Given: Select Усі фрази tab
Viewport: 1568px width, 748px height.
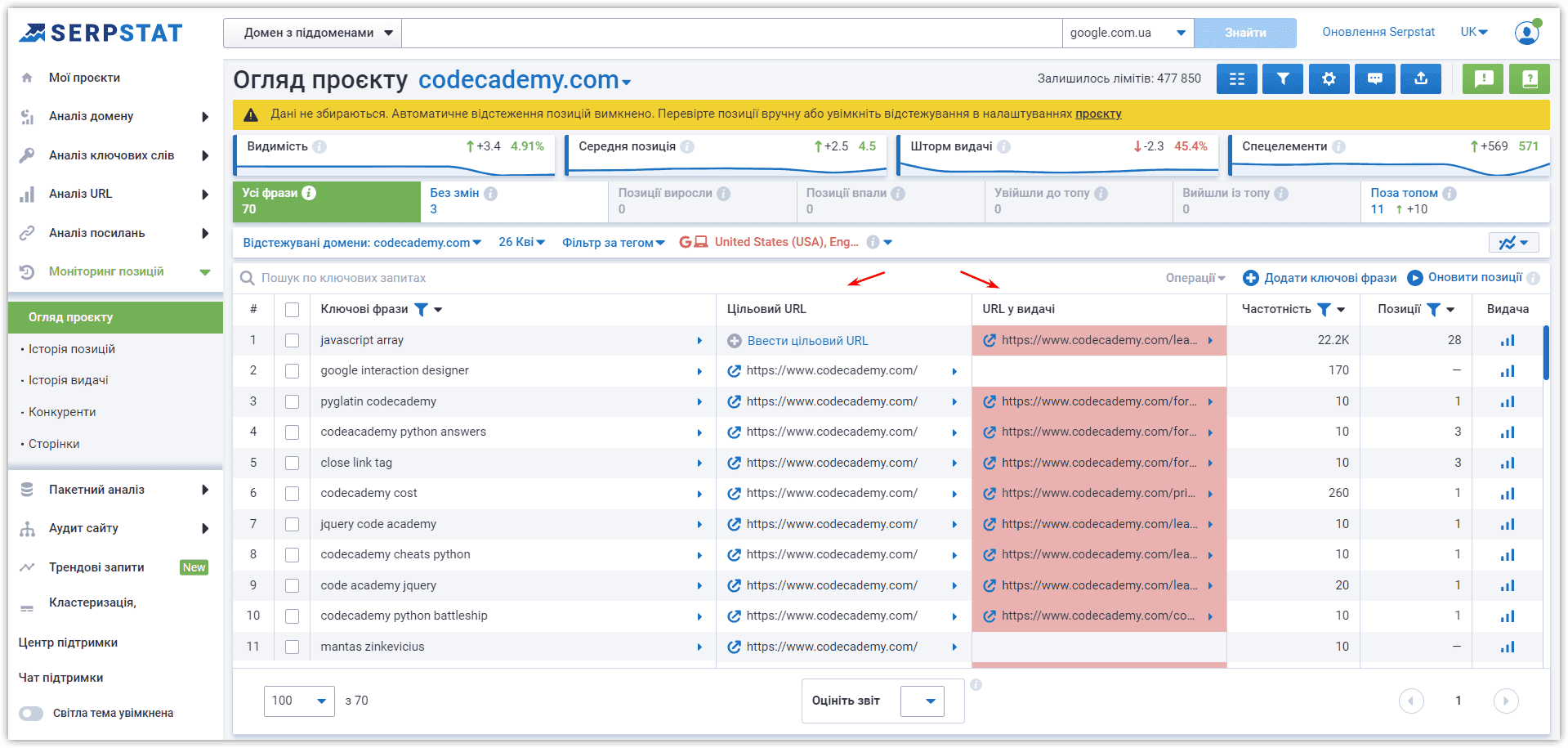Looking at the screenshot, I should coord(326,201).
